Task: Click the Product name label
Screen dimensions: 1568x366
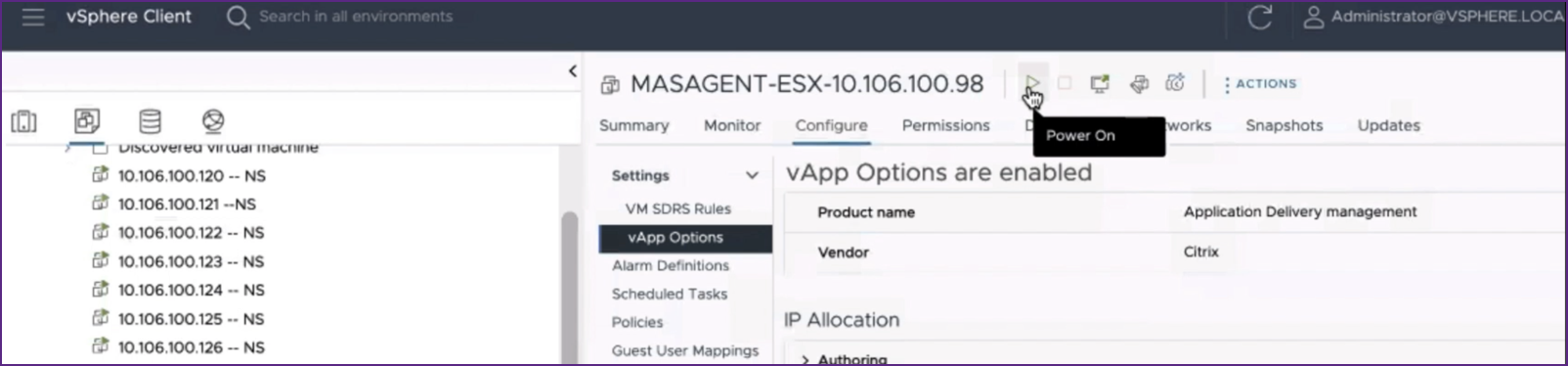Action: coord(866,212)
